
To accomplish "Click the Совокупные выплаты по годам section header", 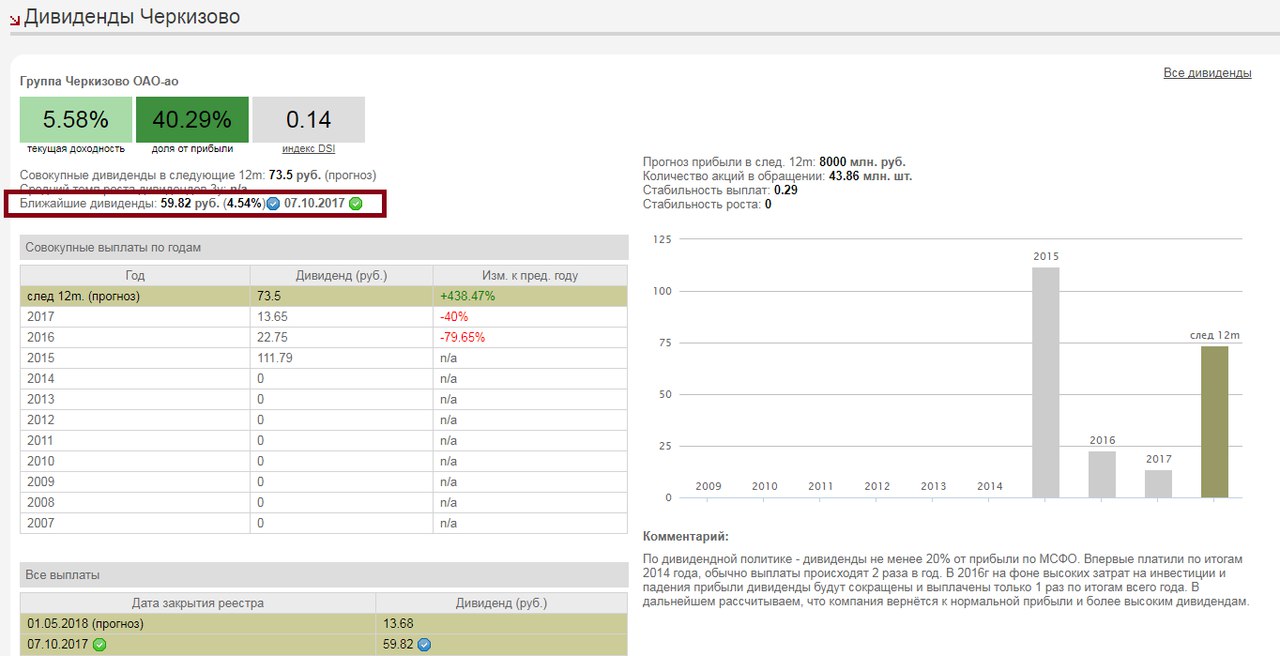I will pyautogui.click(x=324, y=247).
